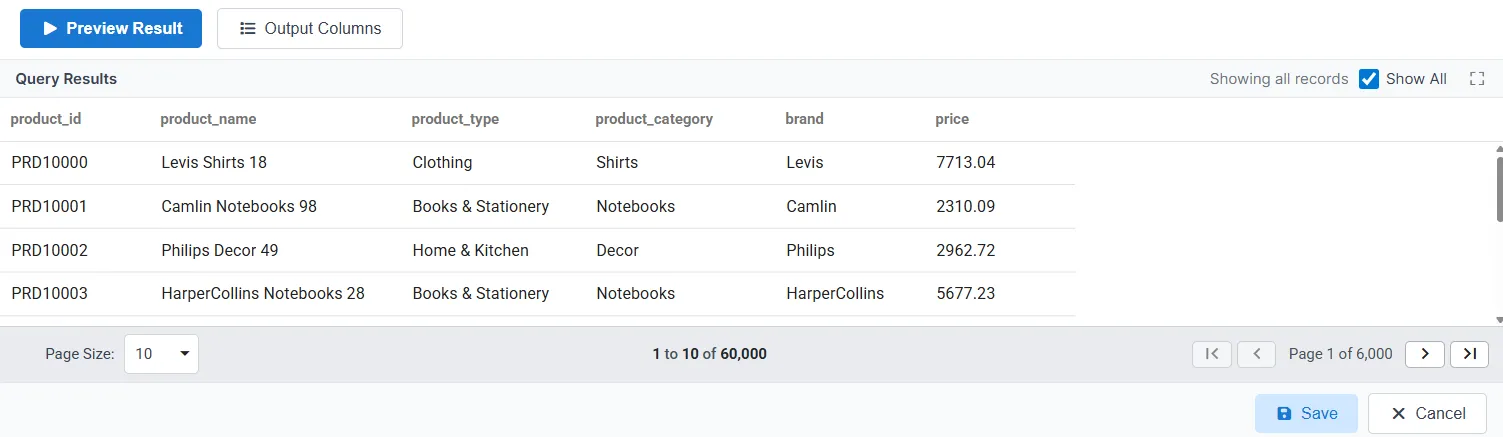Sort by the product_id column header
Image resolution: width=1503 pixels, height=437 pixels.
[x=46, y=119]
